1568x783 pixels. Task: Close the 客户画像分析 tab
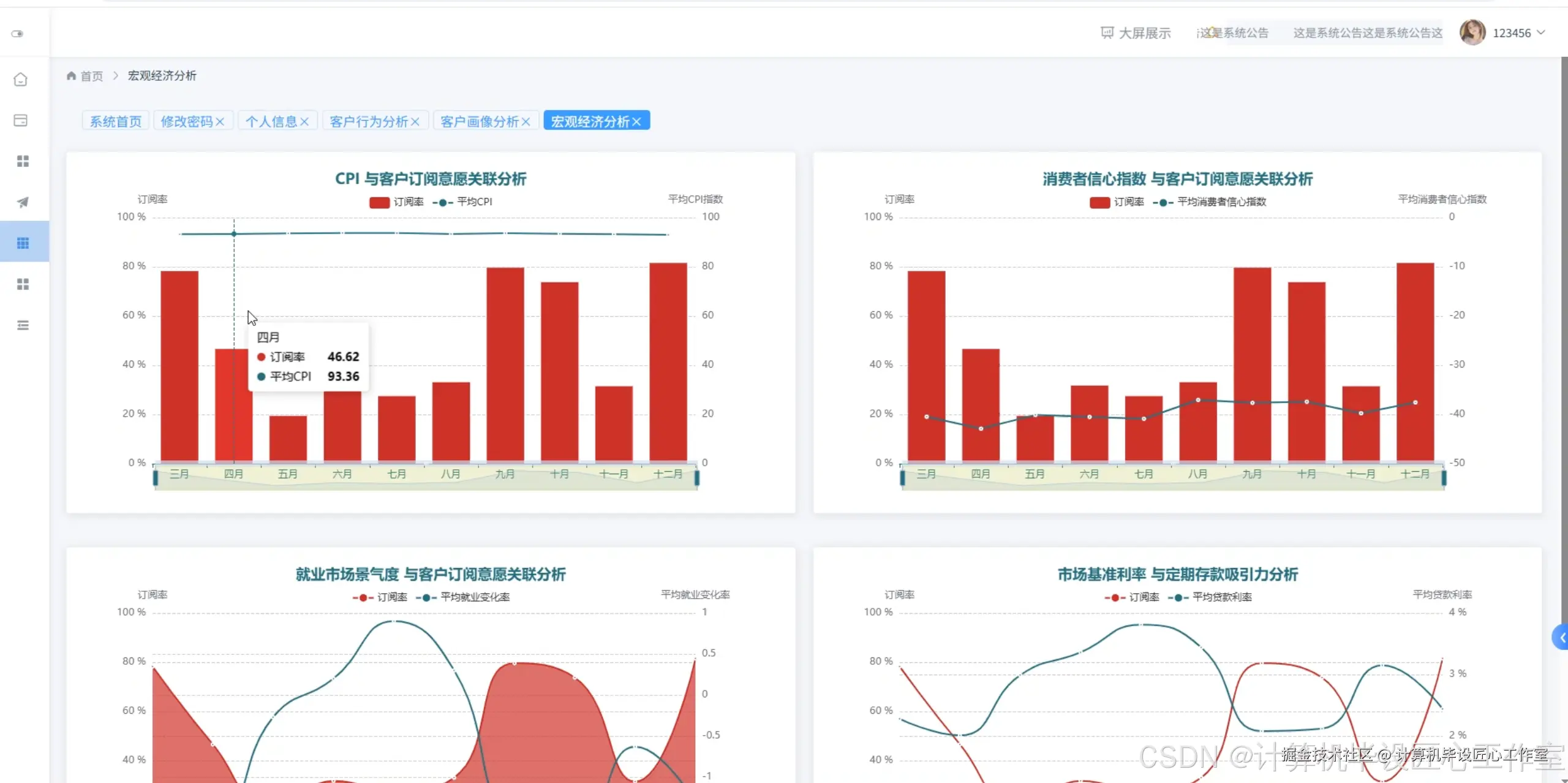pyautogui.click(x=526, y=122)
